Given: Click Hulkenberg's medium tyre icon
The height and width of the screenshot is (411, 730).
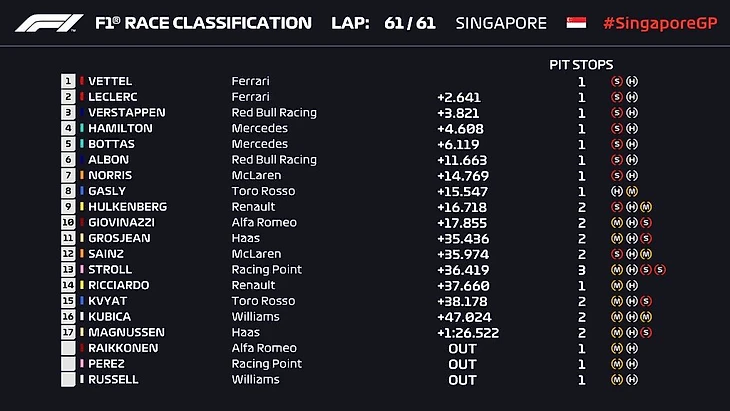Looking at the screenshot, I should coord(646,207).
